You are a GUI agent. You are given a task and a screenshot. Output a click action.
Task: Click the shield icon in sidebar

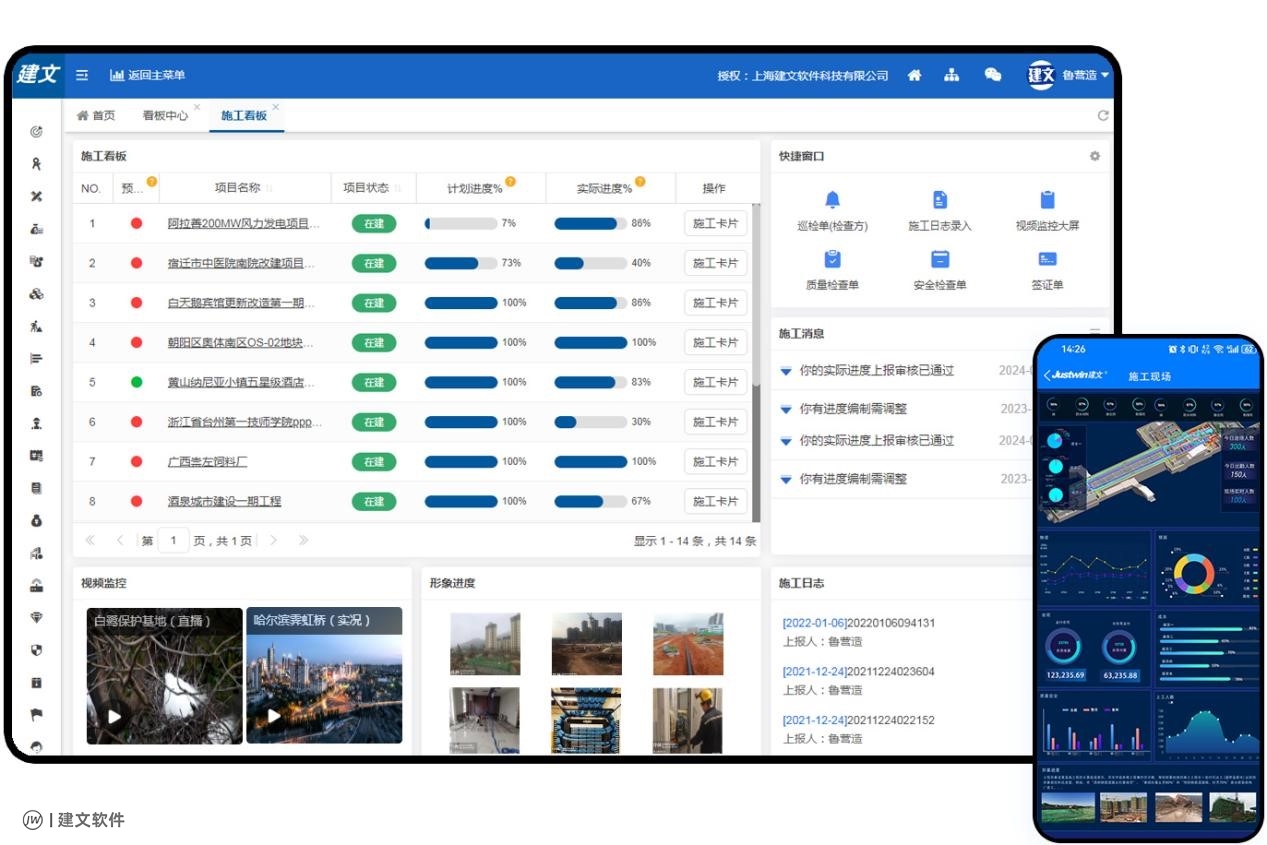[x=37, y=650]
